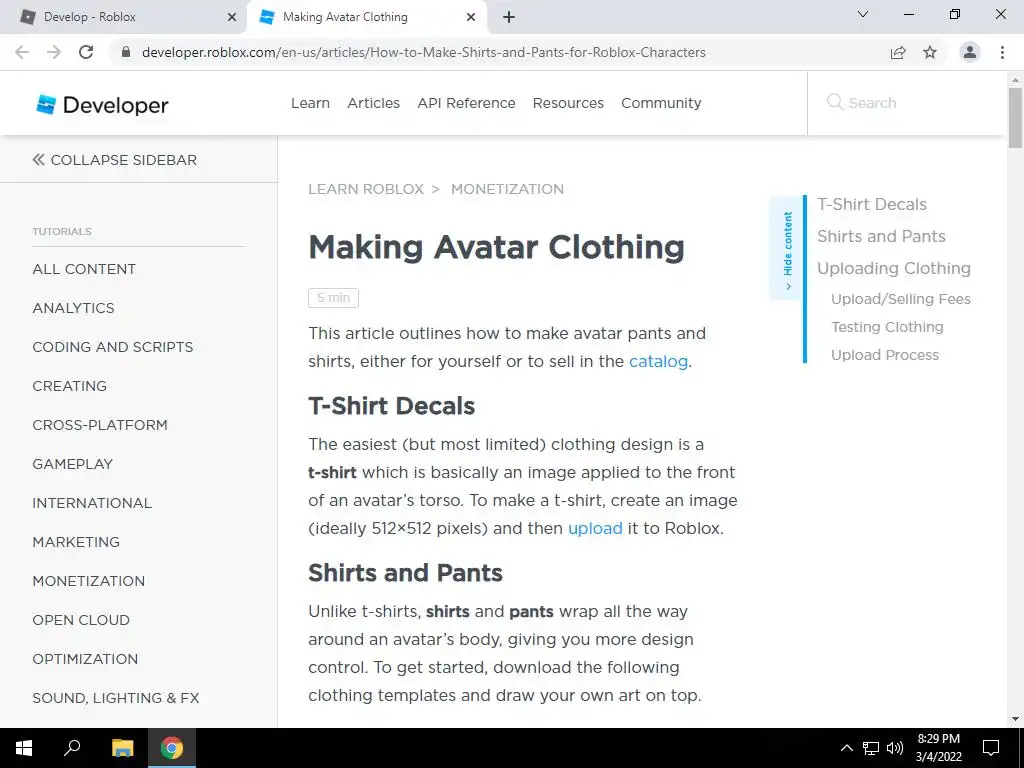Image resolution: width=1024 pixels, height=768 pixels.
Task: Open OPTIMIZATION sidebar category
Action: point(85,659)
